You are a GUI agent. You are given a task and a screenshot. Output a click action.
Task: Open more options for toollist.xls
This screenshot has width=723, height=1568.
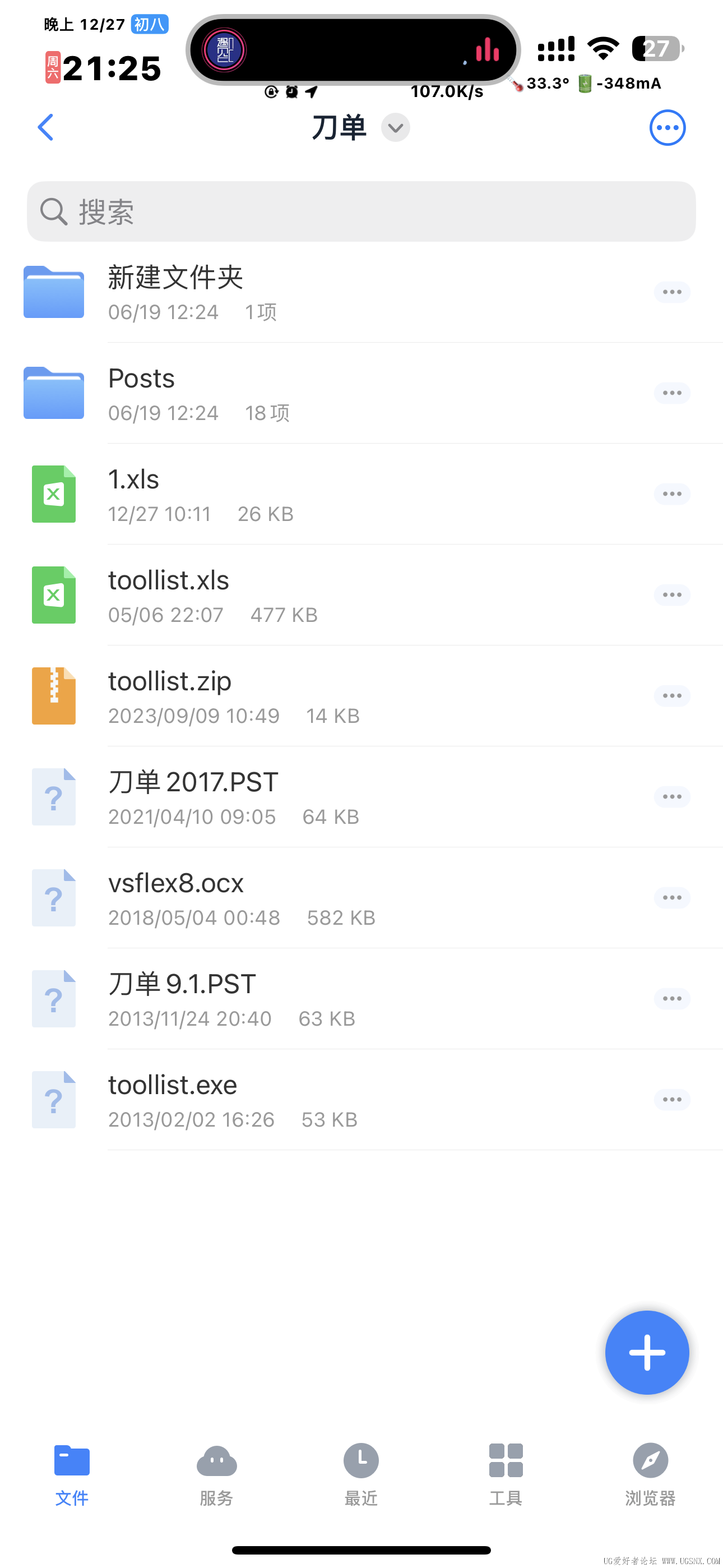point(671,594)
